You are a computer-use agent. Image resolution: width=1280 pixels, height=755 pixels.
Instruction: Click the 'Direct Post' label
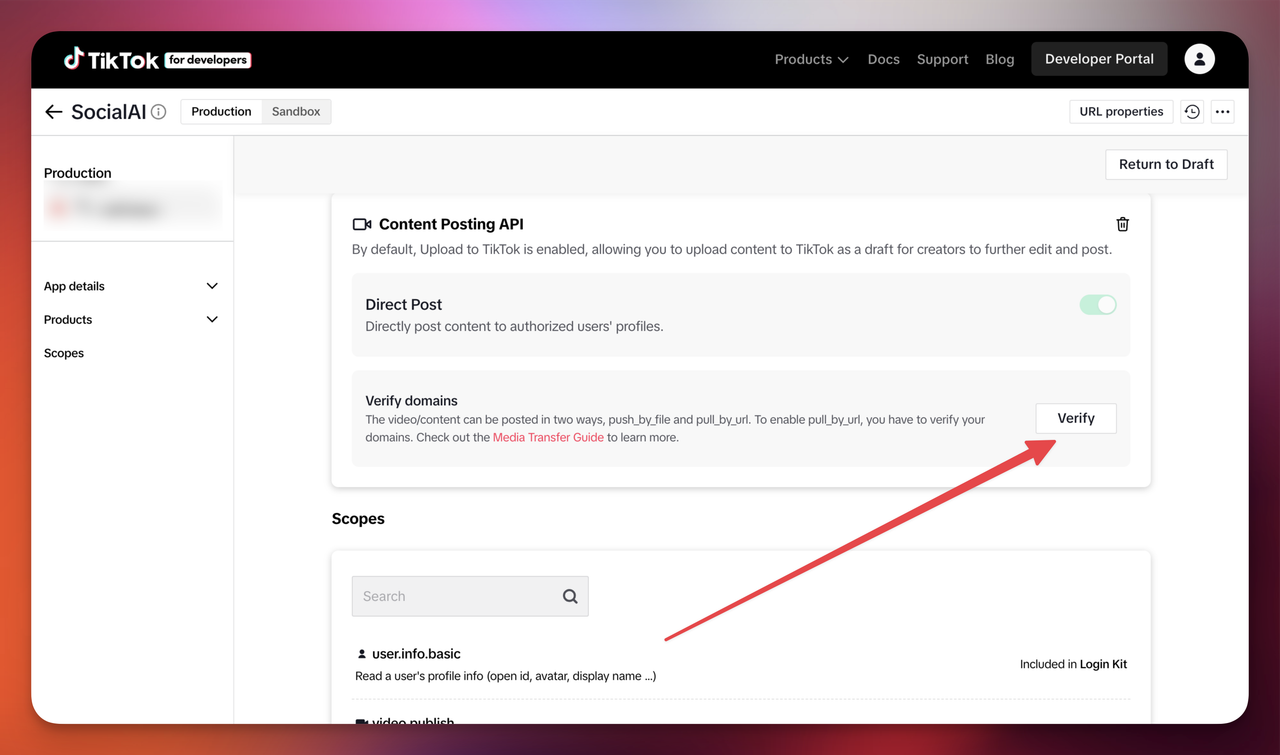pyautogui.click(x=403, y=305)
